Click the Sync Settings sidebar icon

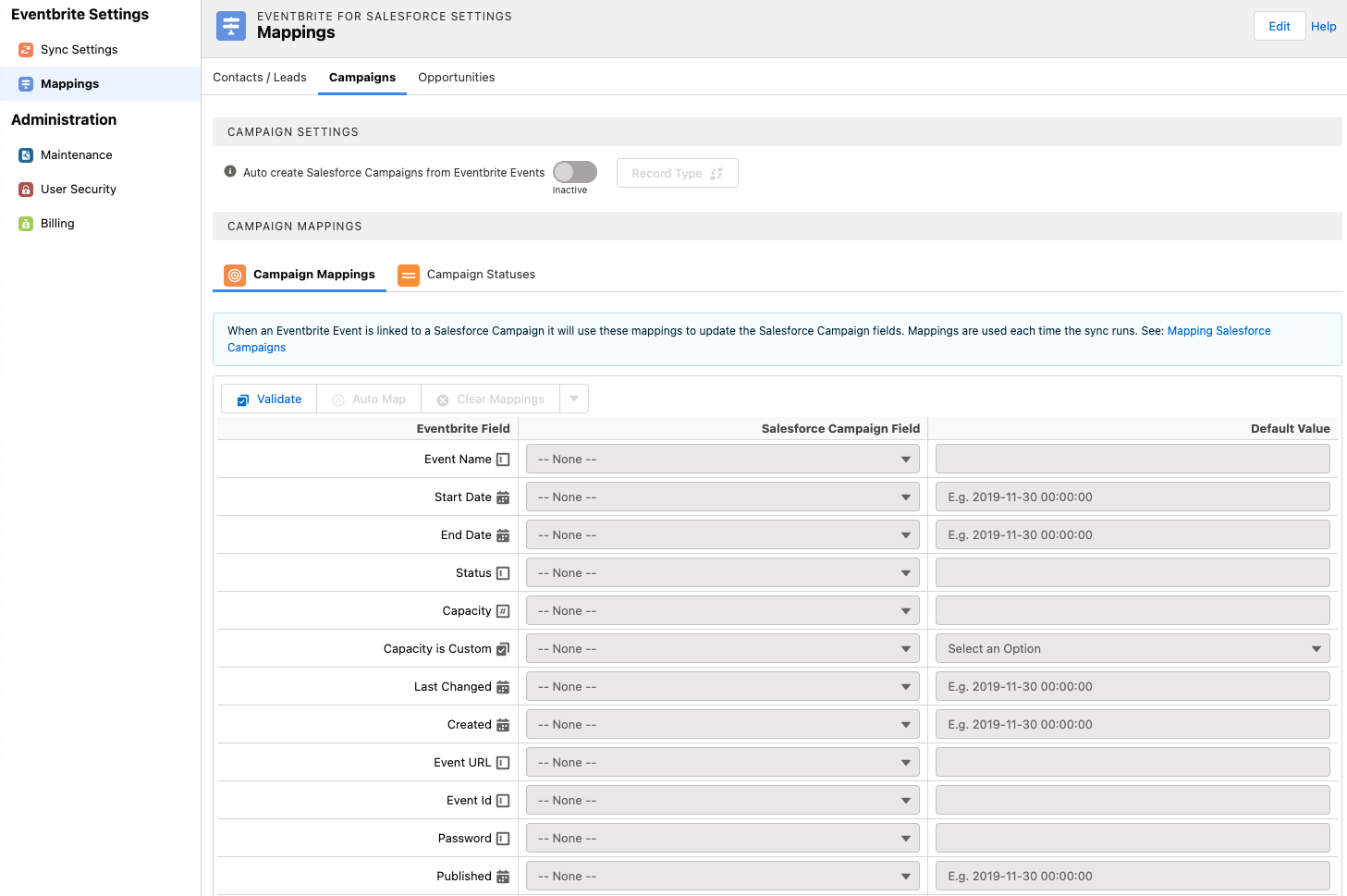[x=26, y=50]
